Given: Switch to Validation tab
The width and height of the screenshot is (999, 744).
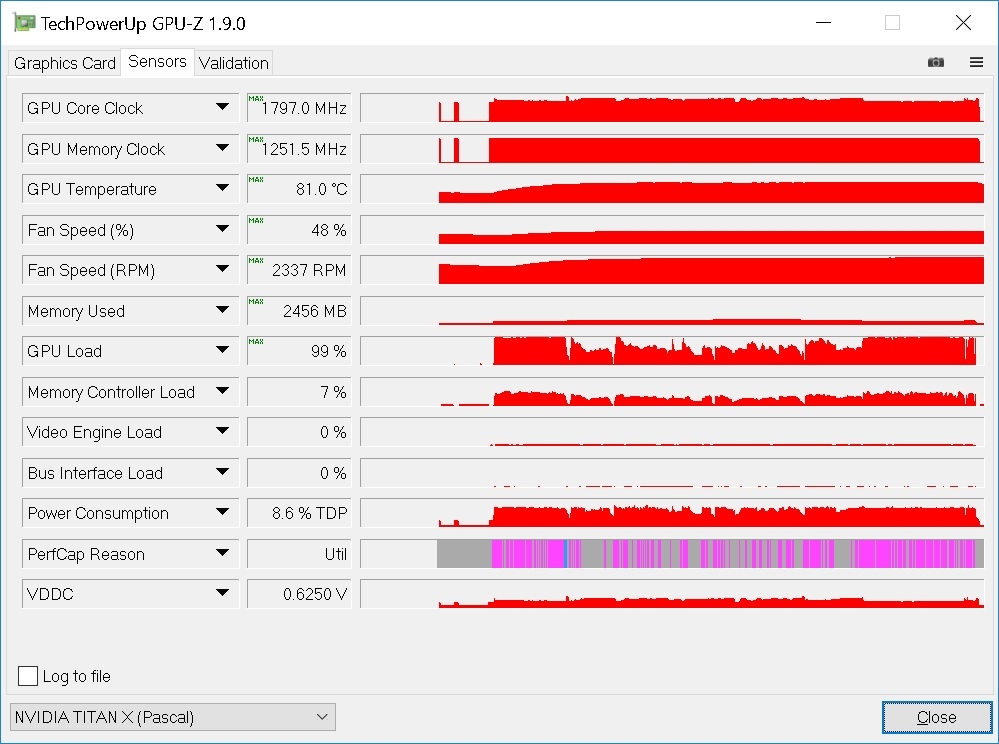Looking at the screenshot, I should click(x=234, y=63).
